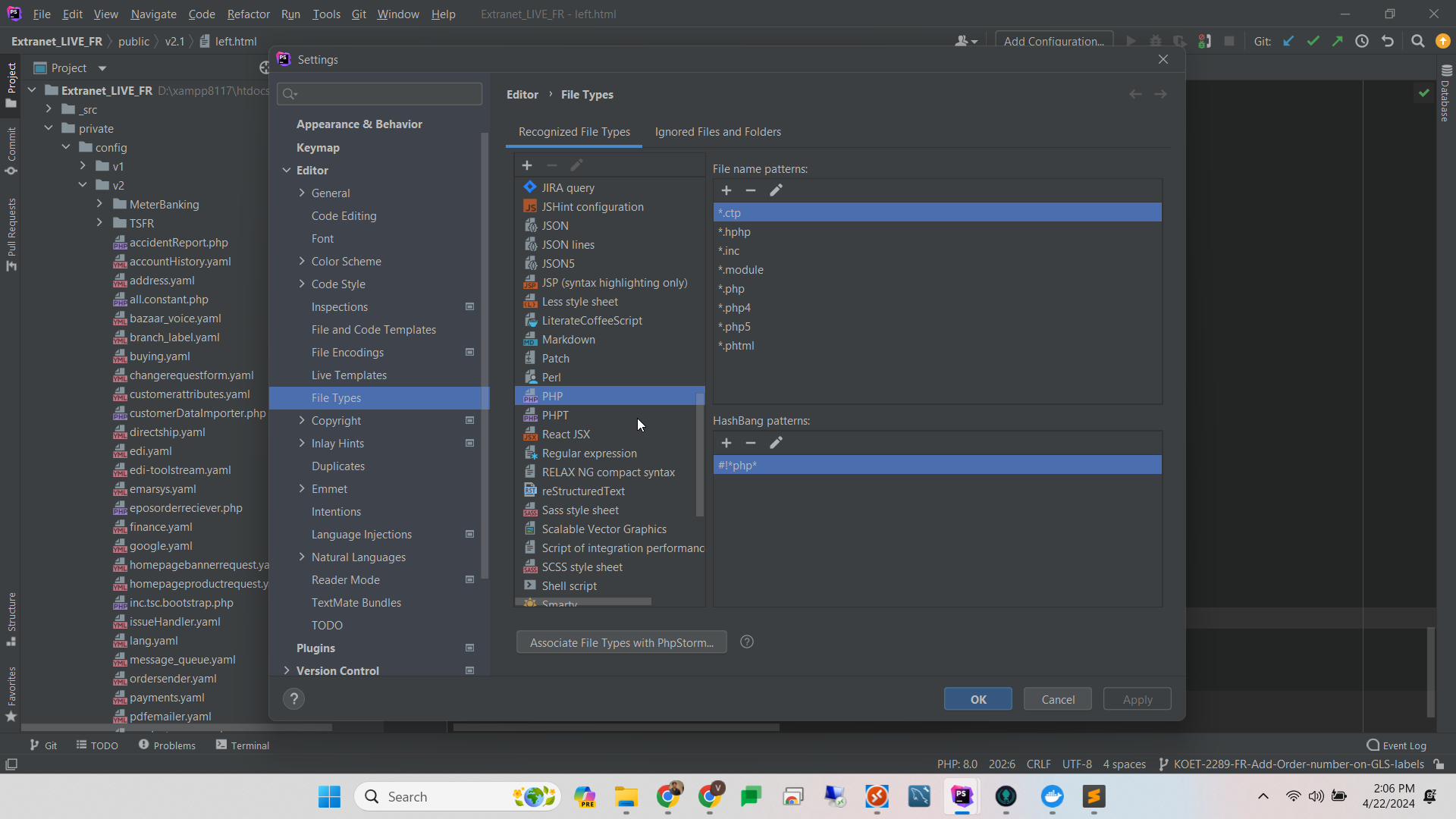Click Git update project arrow icon
1456x819 pixels.
point(1288,42)
